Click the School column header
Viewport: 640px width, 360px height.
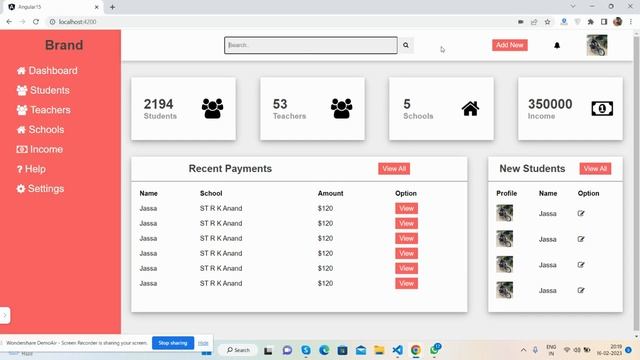(211, 193)
